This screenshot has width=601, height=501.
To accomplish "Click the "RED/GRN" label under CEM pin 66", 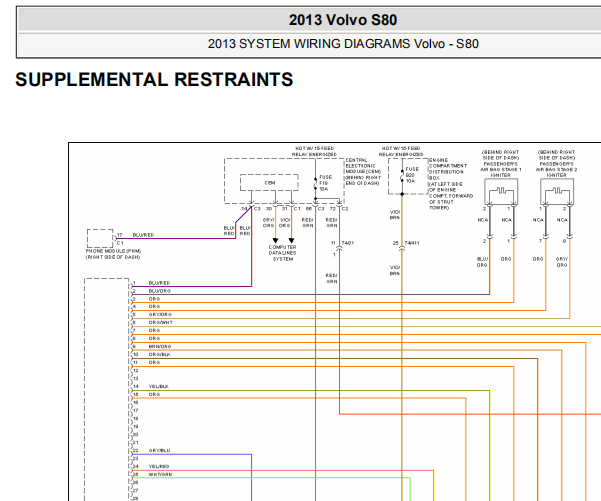I will point(308,223).
